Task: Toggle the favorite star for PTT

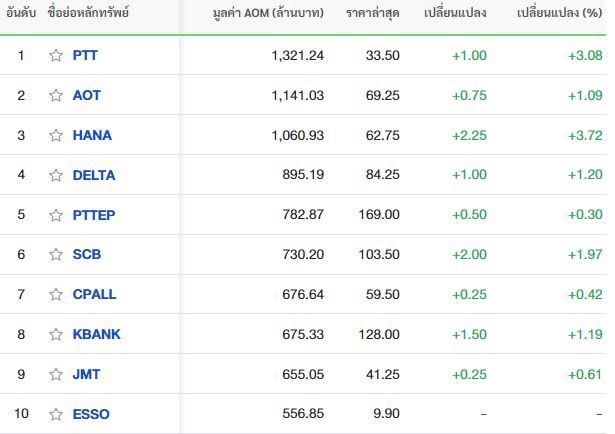Action: pyautogui.click(x=56, y=55)
